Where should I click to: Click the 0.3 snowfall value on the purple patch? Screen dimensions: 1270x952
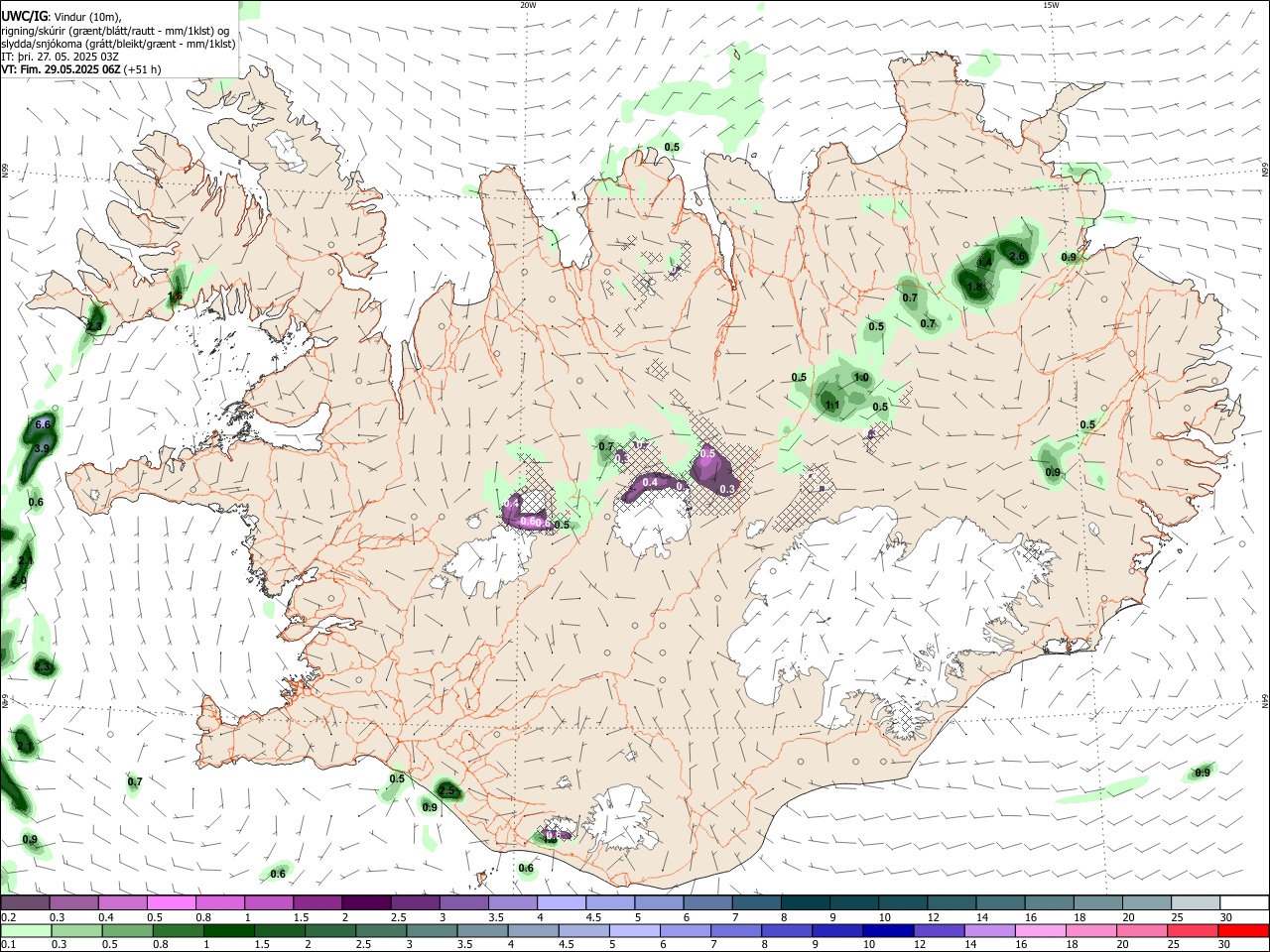(727, 489)
